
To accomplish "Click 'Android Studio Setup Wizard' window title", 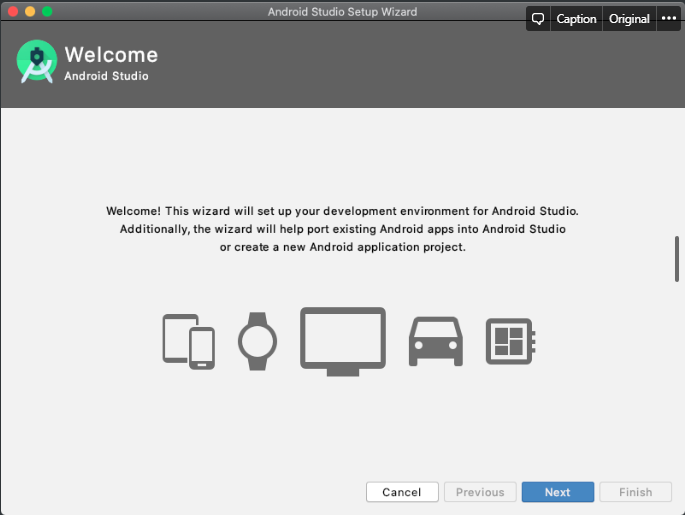I will click(x=342, y=12).
